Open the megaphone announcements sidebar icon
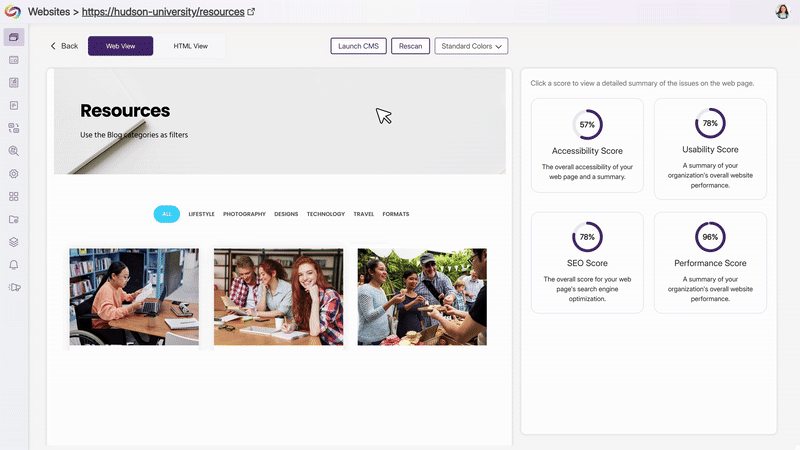 point(14,287)
